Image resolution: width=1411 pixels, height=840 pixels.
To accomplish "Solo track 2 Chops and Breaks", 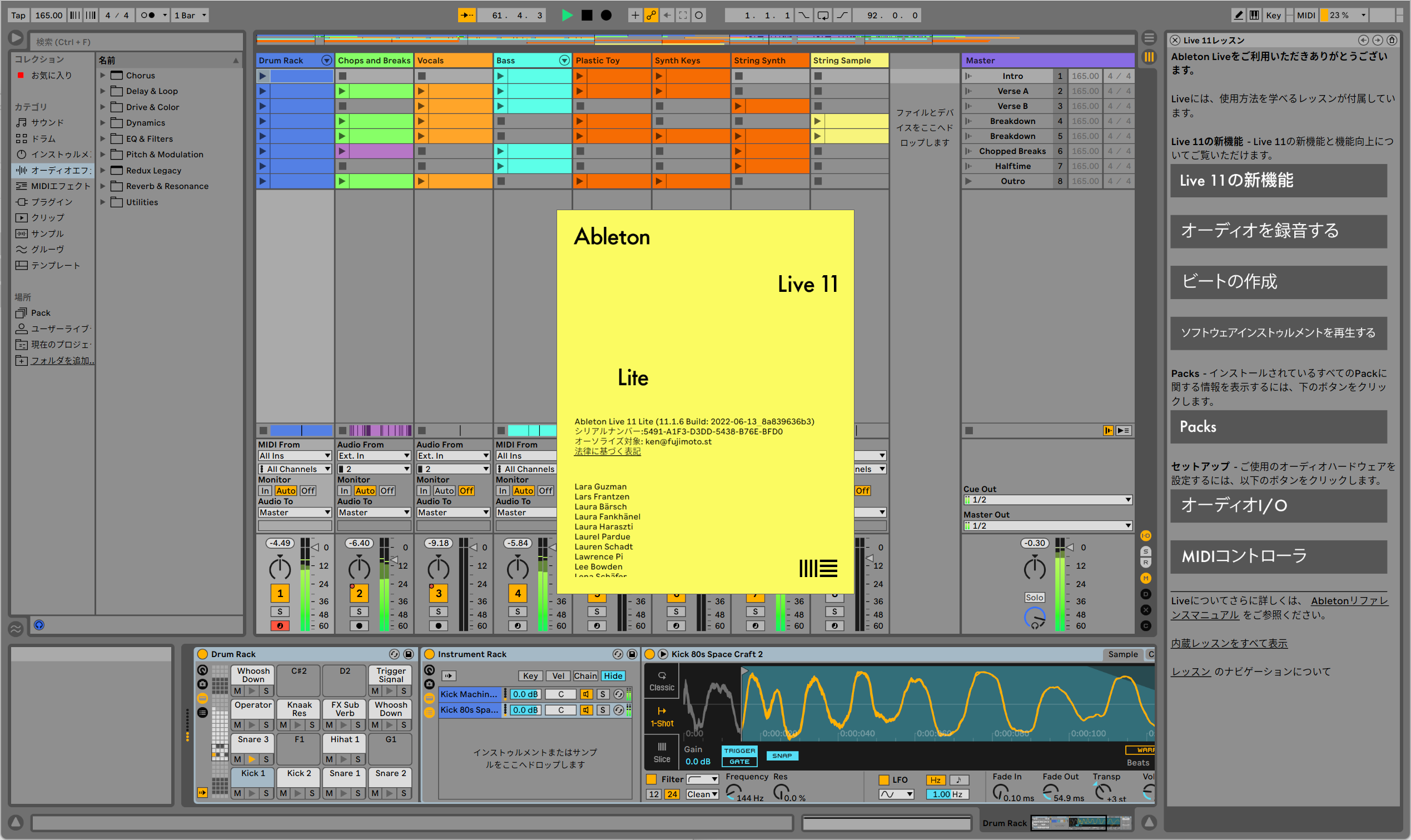I will coord(359,612).
